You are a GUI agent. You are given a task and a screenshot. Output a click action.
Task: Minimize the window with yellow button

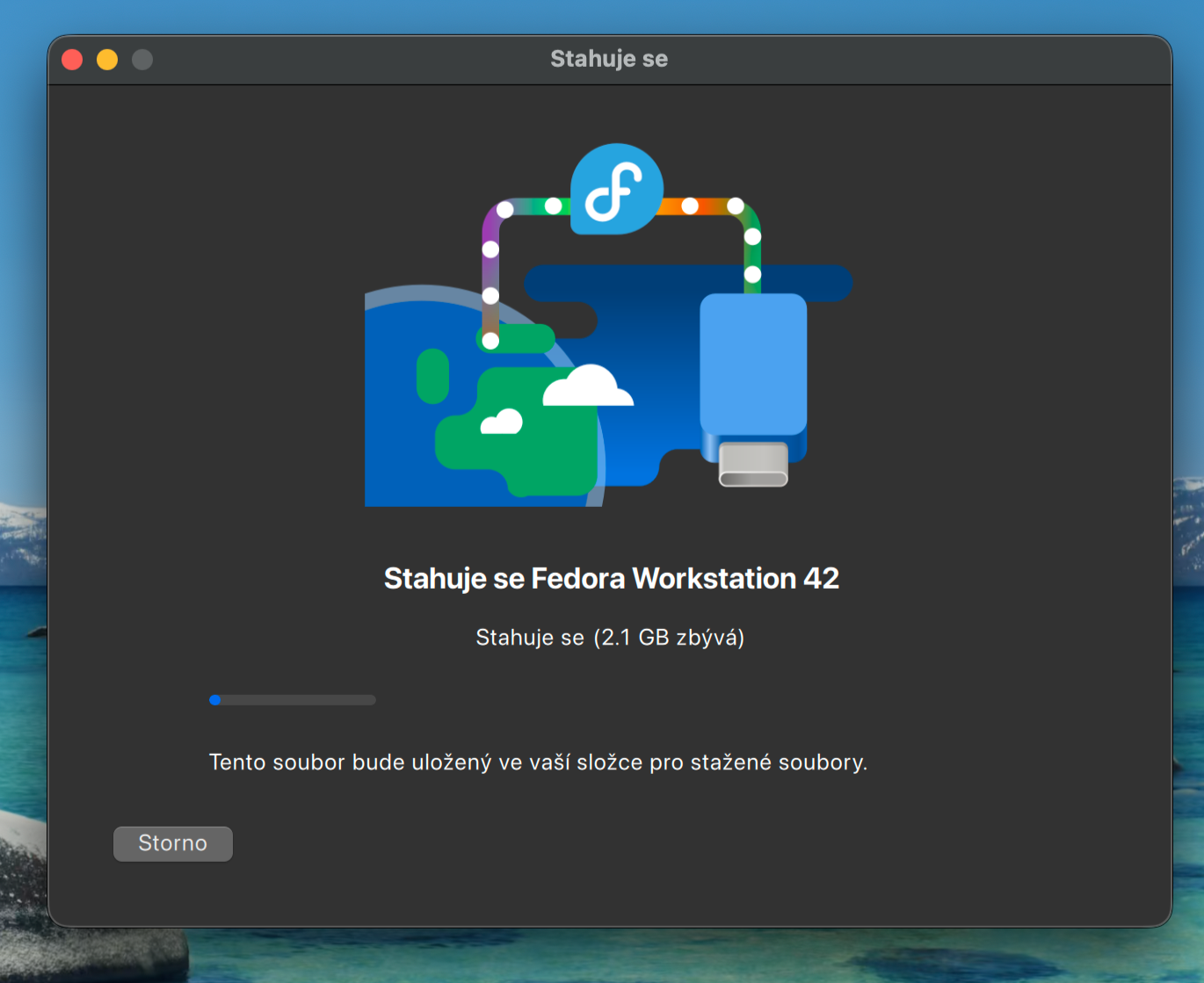click(x=107, y=60)
